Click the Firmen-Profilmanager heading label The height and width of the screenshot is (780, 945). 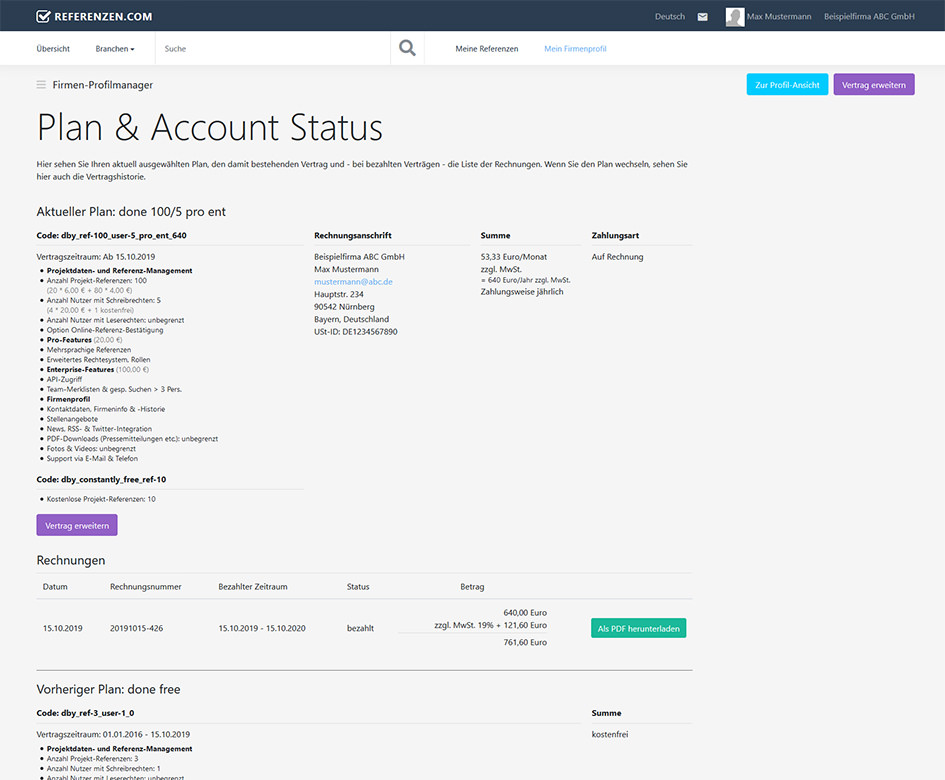(103, 85)
